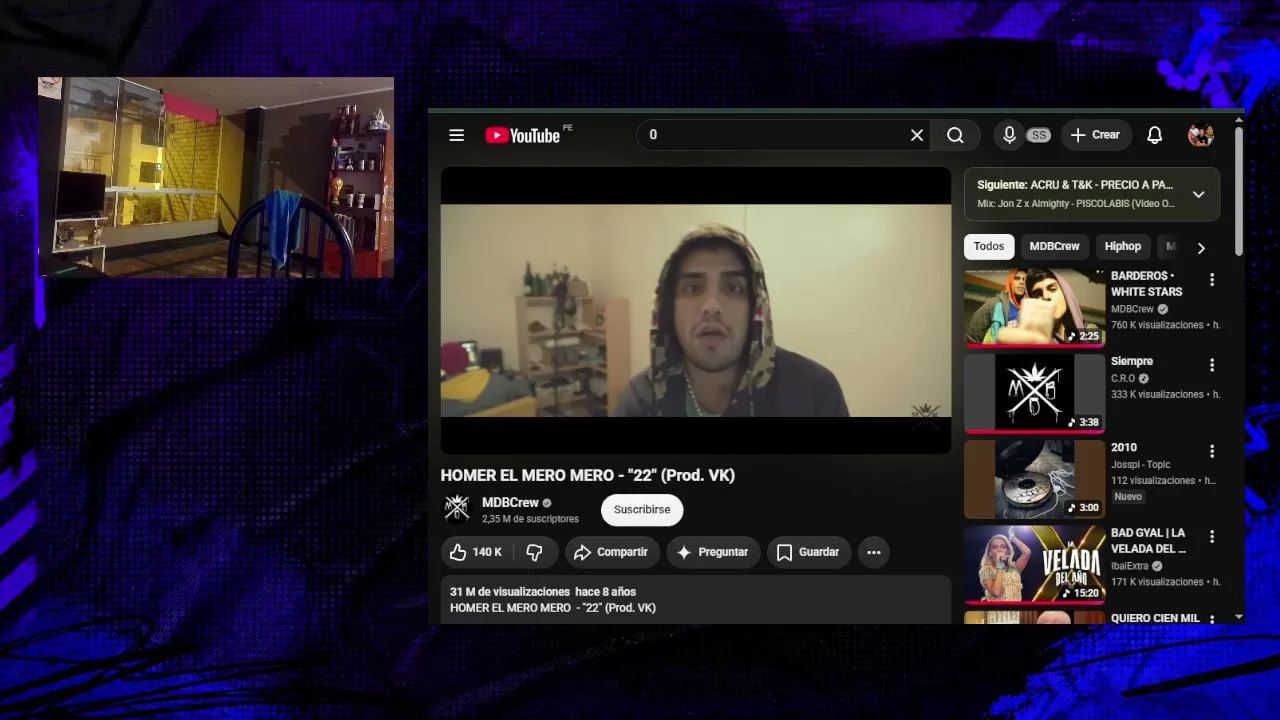This screenshot has width=1280, height=720.
Task: Select the Hiphop filter chip
Action: click(1122, 246)
